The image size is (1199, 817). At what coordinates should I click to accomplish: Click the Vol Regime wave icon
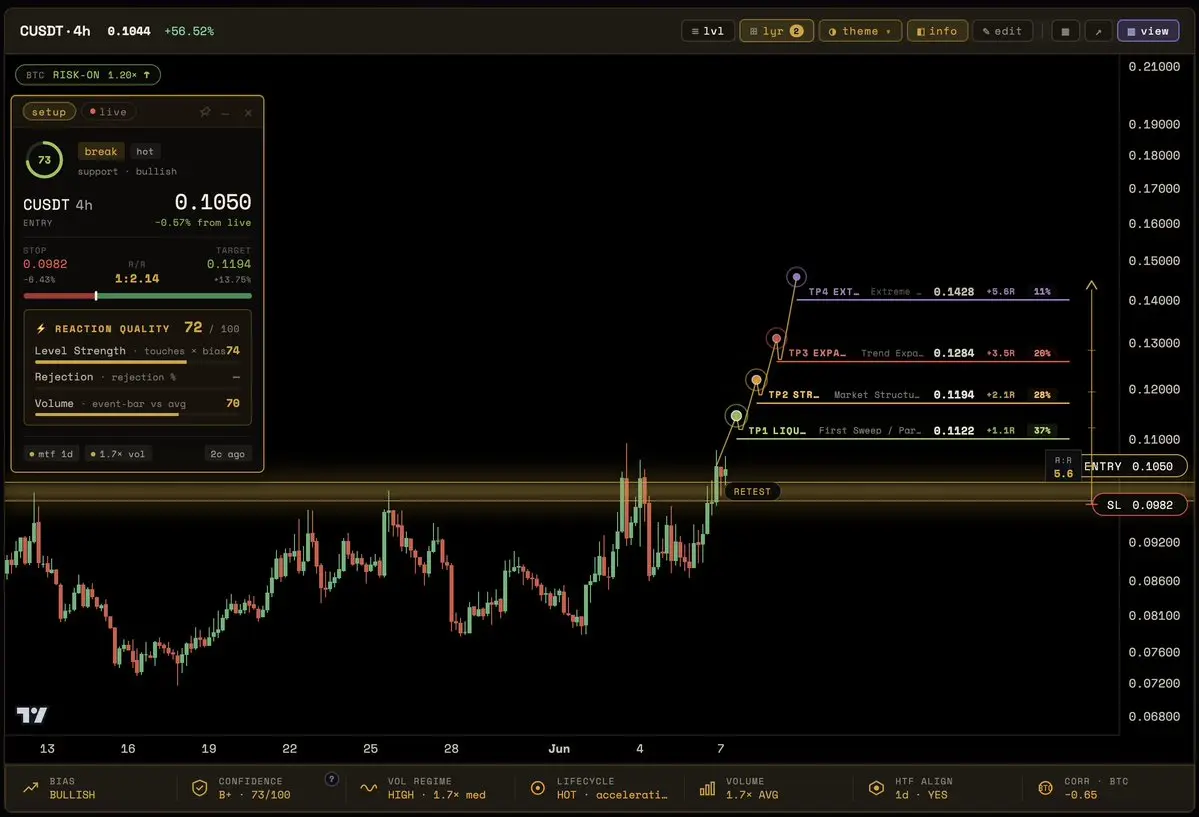369,788
